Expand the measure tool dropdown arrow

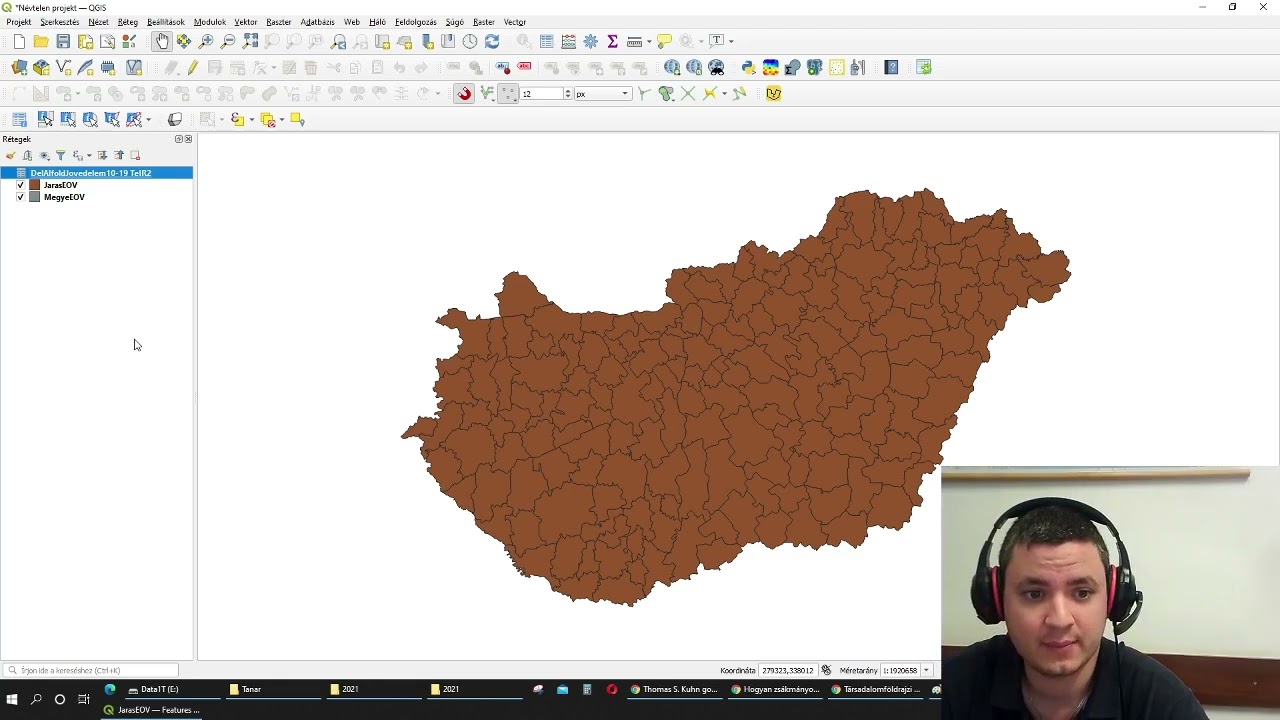pos(649,41)
